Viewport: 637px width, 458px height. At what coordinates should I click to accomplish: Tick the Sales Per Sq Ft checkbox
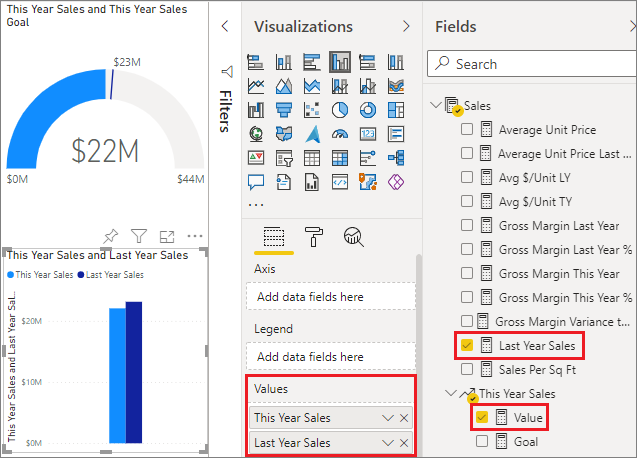click(x=467, y=369)
